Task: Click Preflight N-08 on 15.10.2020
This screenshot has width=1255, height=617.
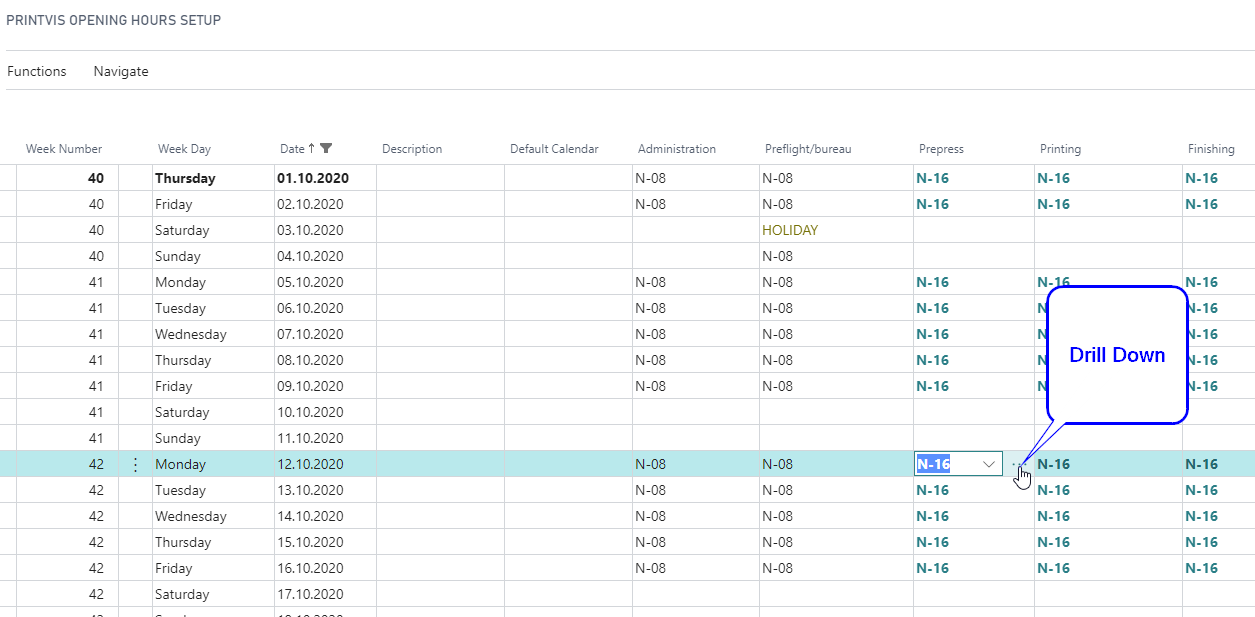Action: (778, 542)
